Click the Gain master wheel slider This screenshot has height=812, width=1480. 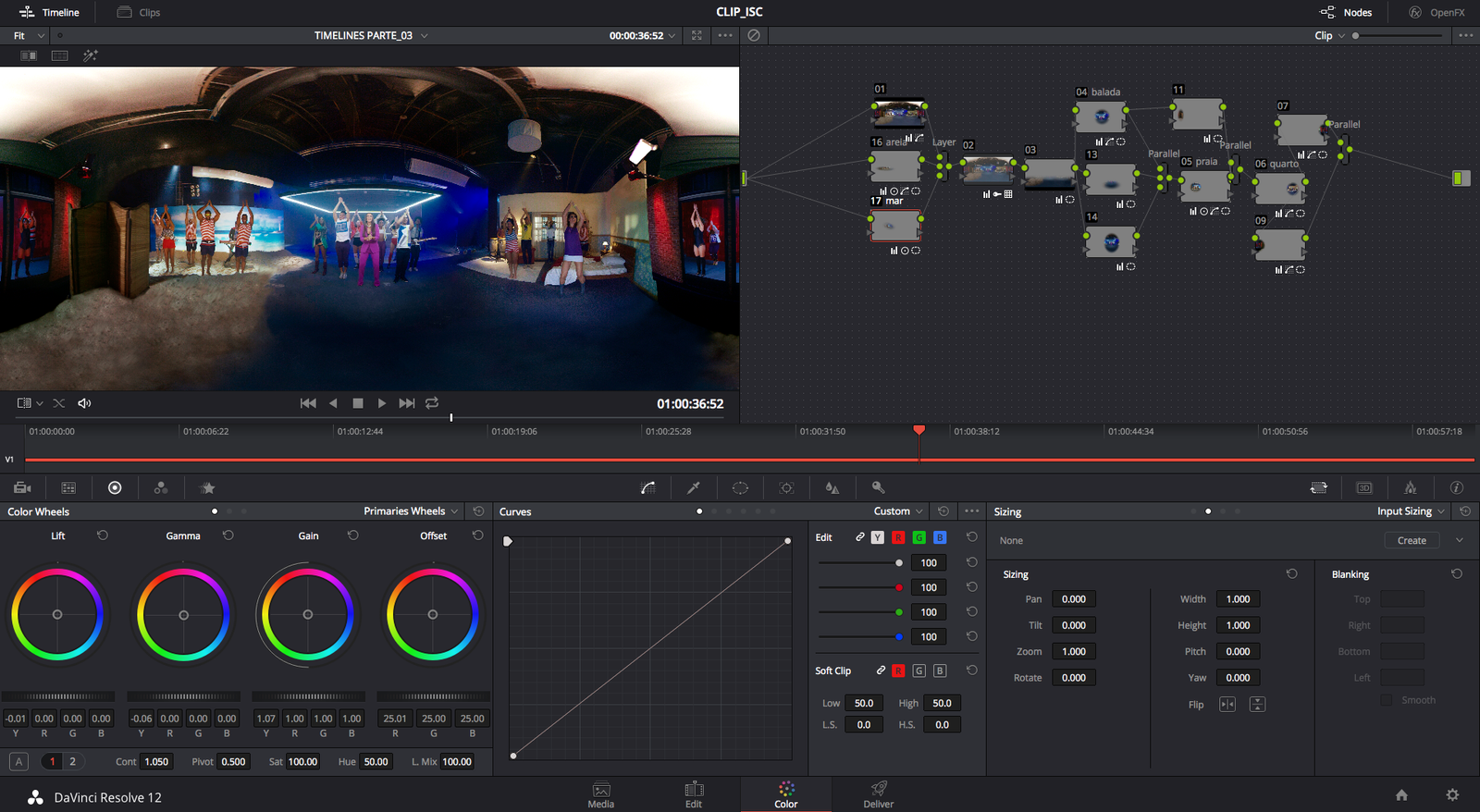pos(308,696)
